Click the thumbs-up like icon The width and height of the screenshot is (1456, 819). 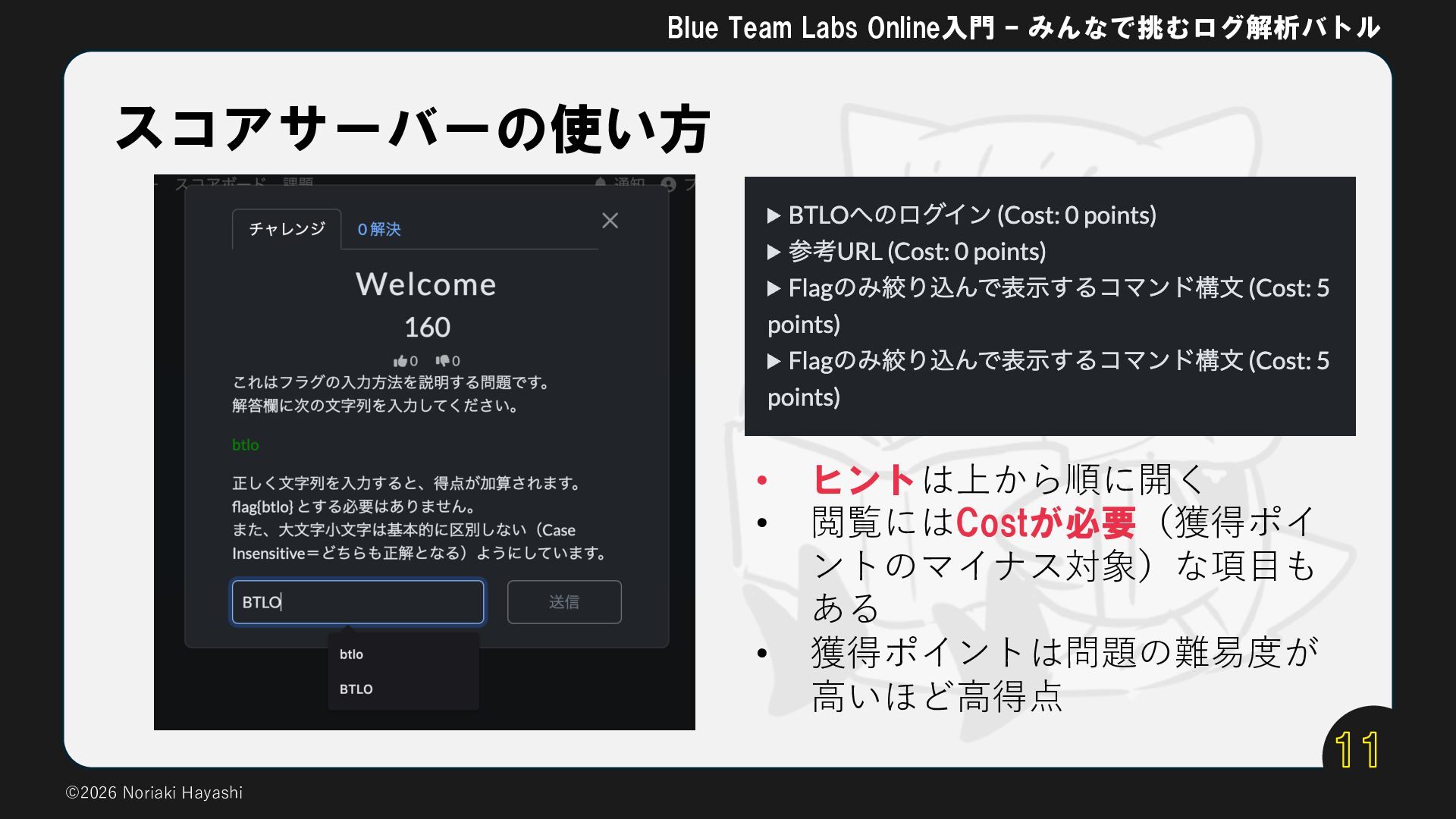tap(400, 361)
